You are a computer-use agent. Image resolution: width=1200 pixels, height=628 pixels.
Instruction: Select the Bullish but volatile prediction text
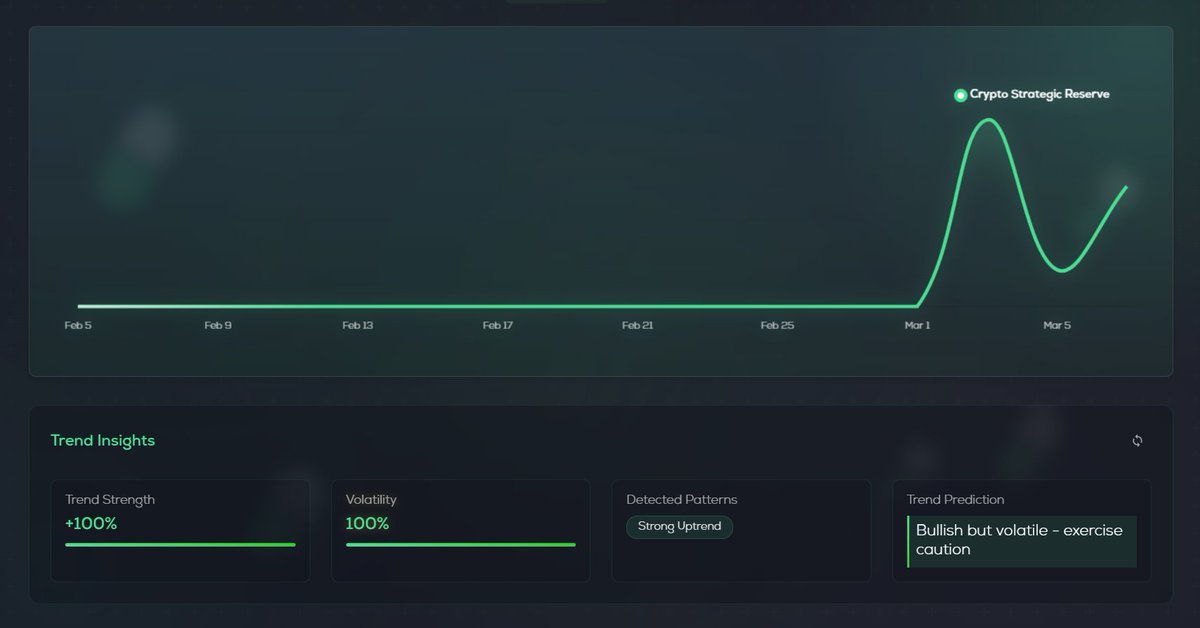1019,540
